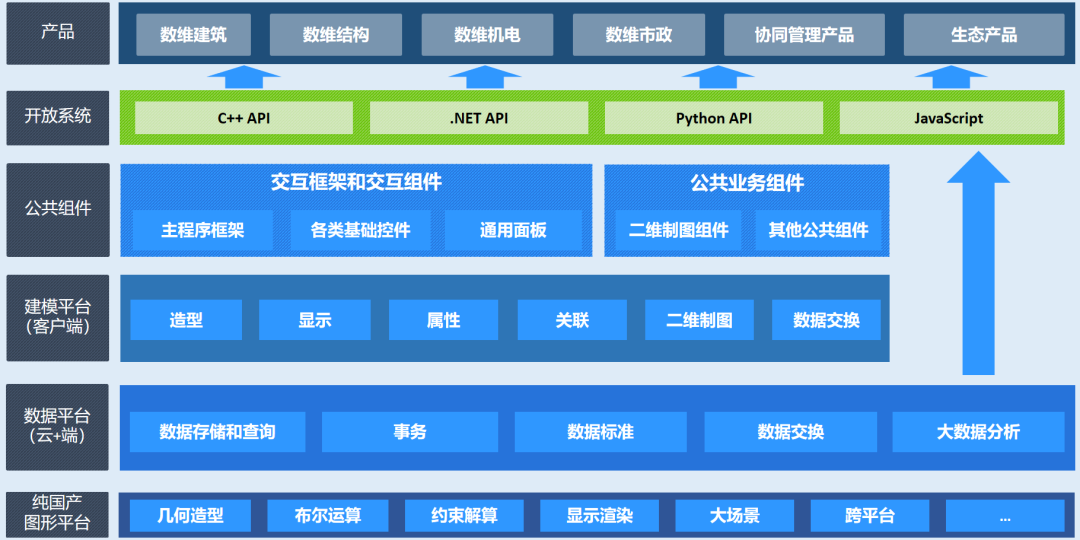Select the 主程序框架 component
1080x540 pixels.
click(x=203, y=230)
